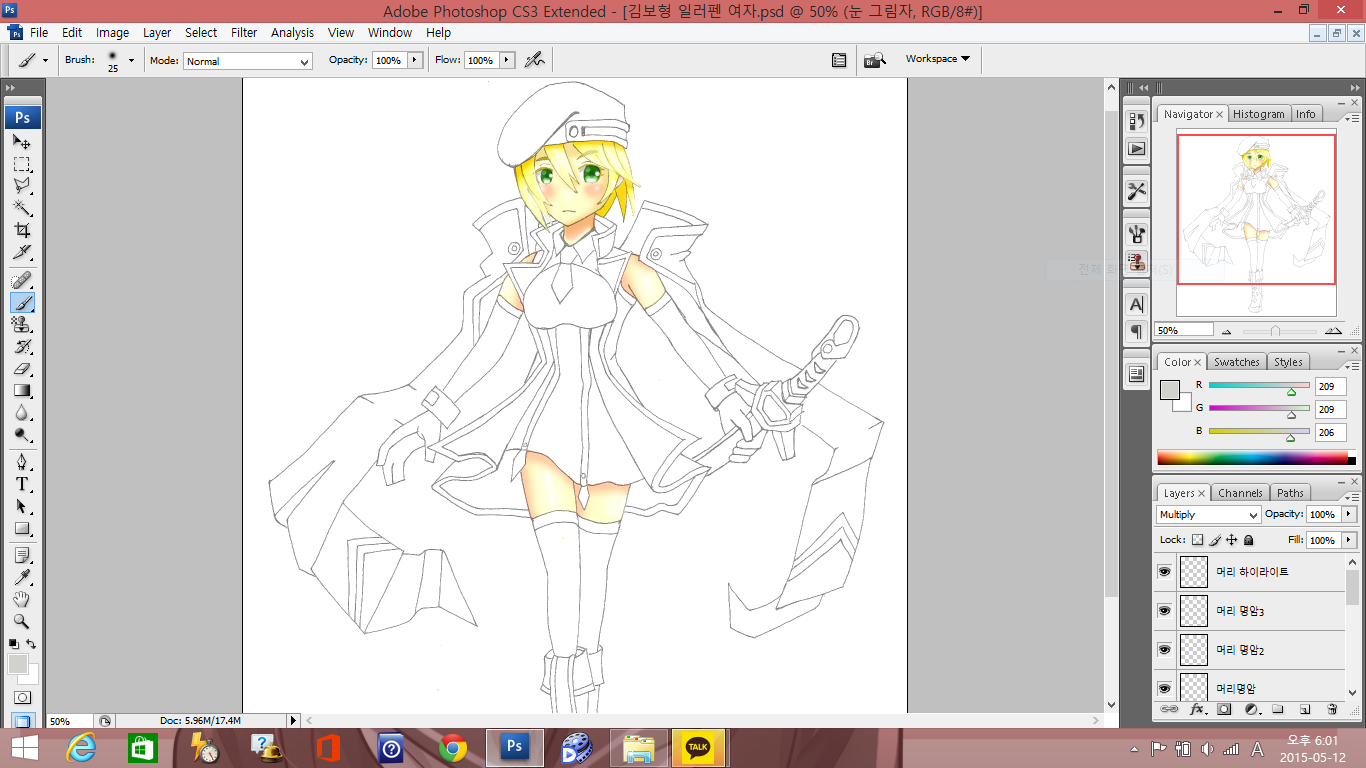Select the Magic Wand tool
1366x768 pixels.
(22, 208)
